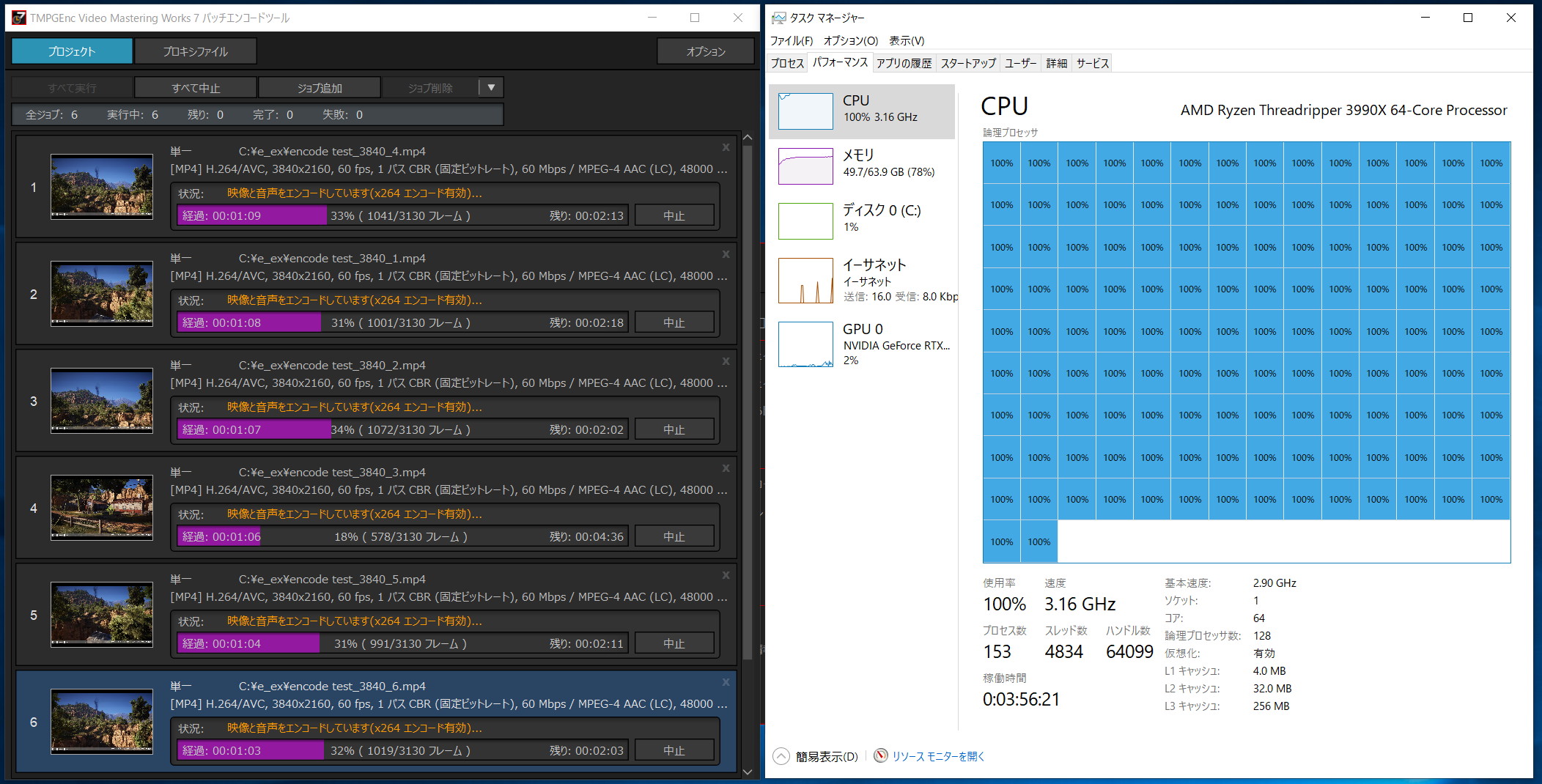The width and height of the screenshot is (1542, 784).
Task: Switch to the 詳細 tab
Action: [1057, 63]
